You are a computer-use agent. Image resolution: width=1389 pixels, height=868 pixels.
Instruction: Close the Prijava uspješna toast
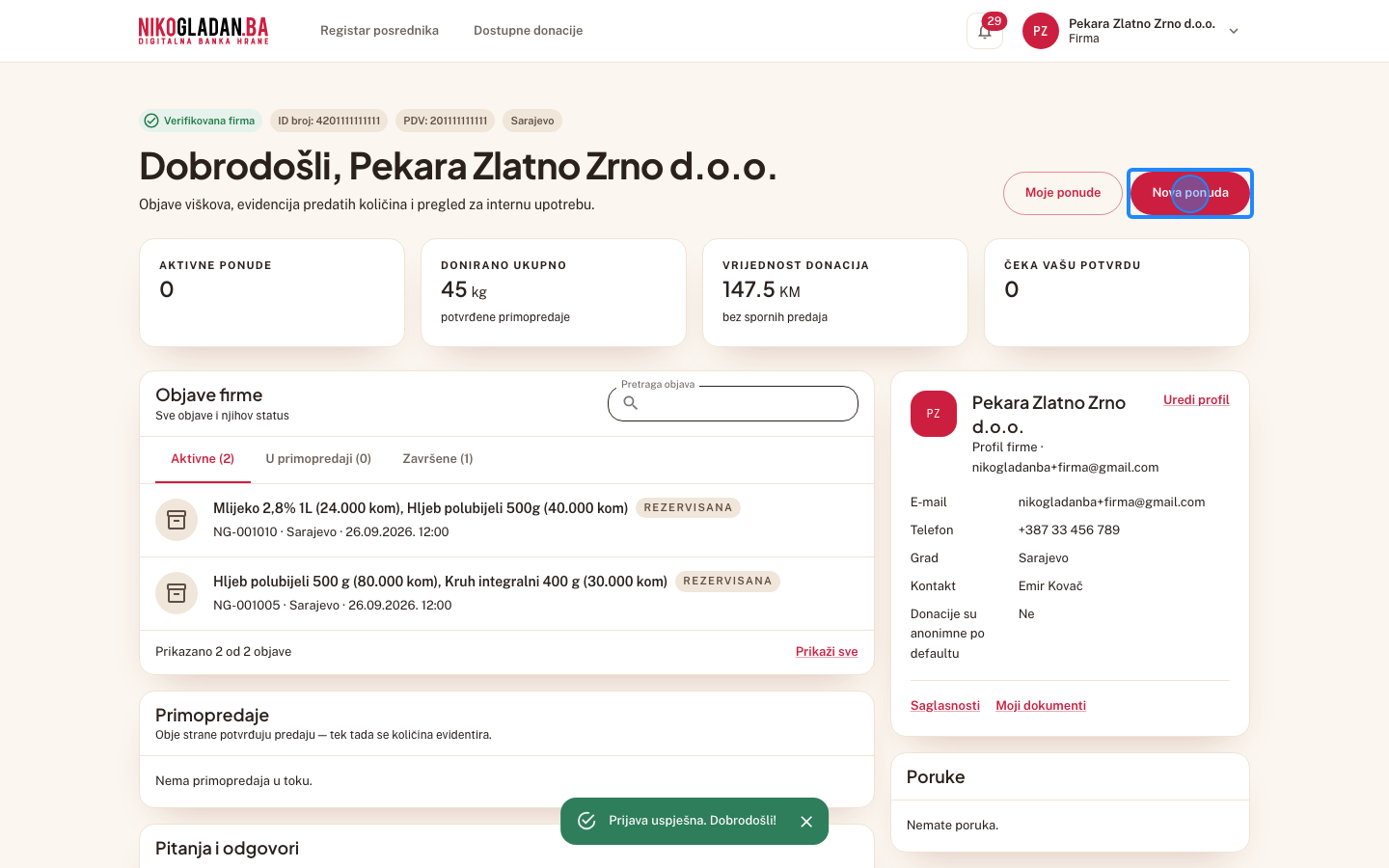(x=806, y=822)
